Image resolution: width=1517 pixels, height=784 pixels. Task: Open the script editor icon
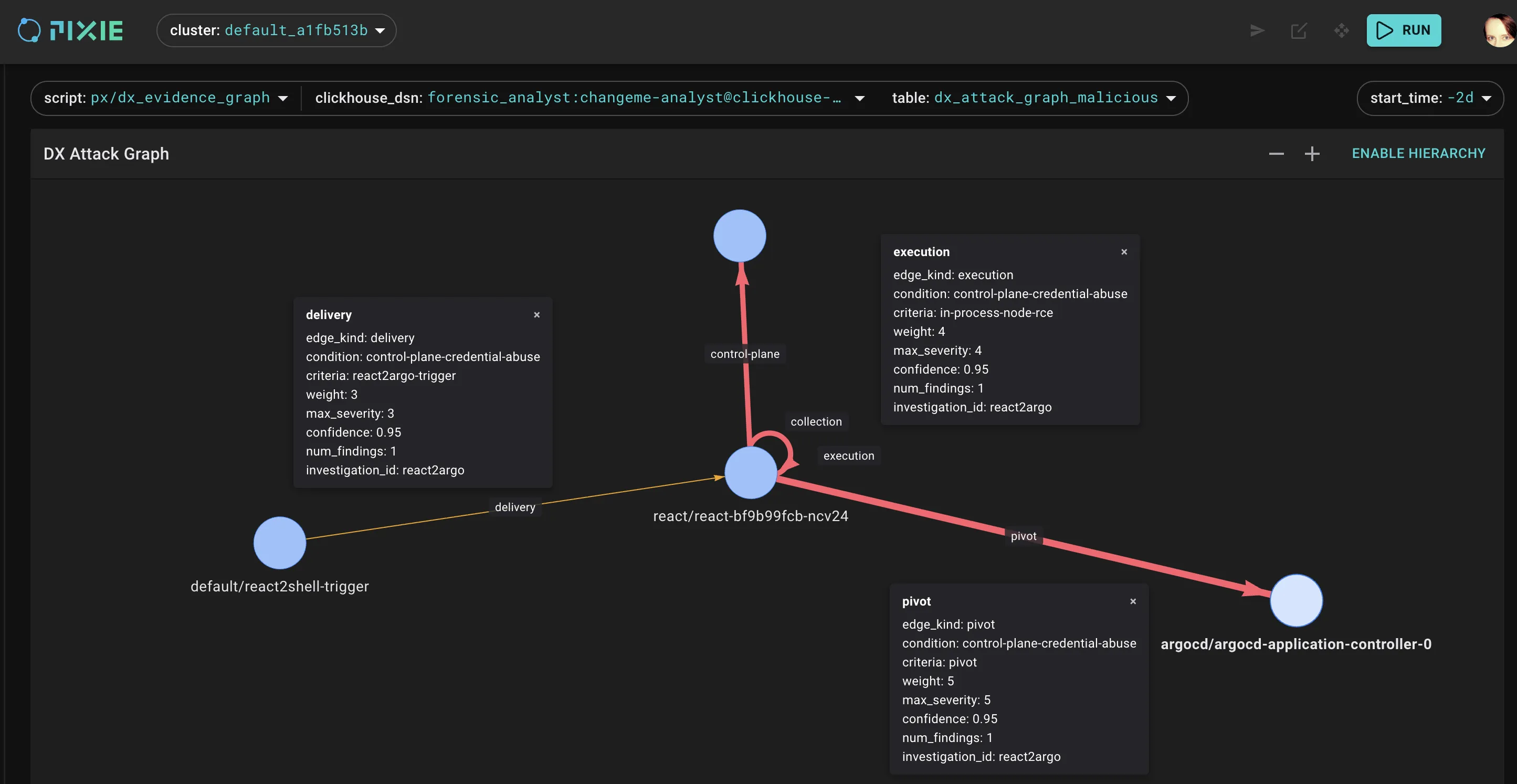pos(1299,30)
